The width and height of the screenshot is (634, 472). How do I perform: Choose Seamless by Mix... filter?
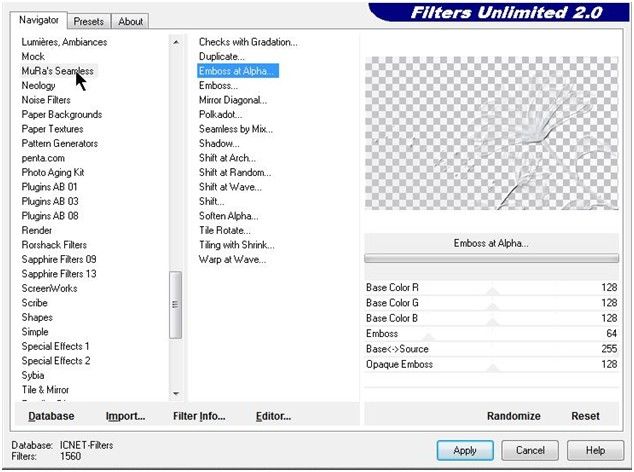click(236, 129)
